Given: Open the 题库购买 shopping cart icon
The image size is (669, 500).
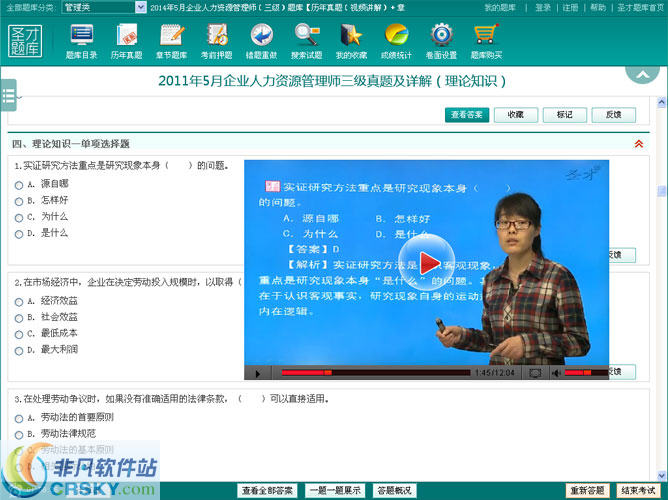Looking at the screenshot, I should point(486,41).
